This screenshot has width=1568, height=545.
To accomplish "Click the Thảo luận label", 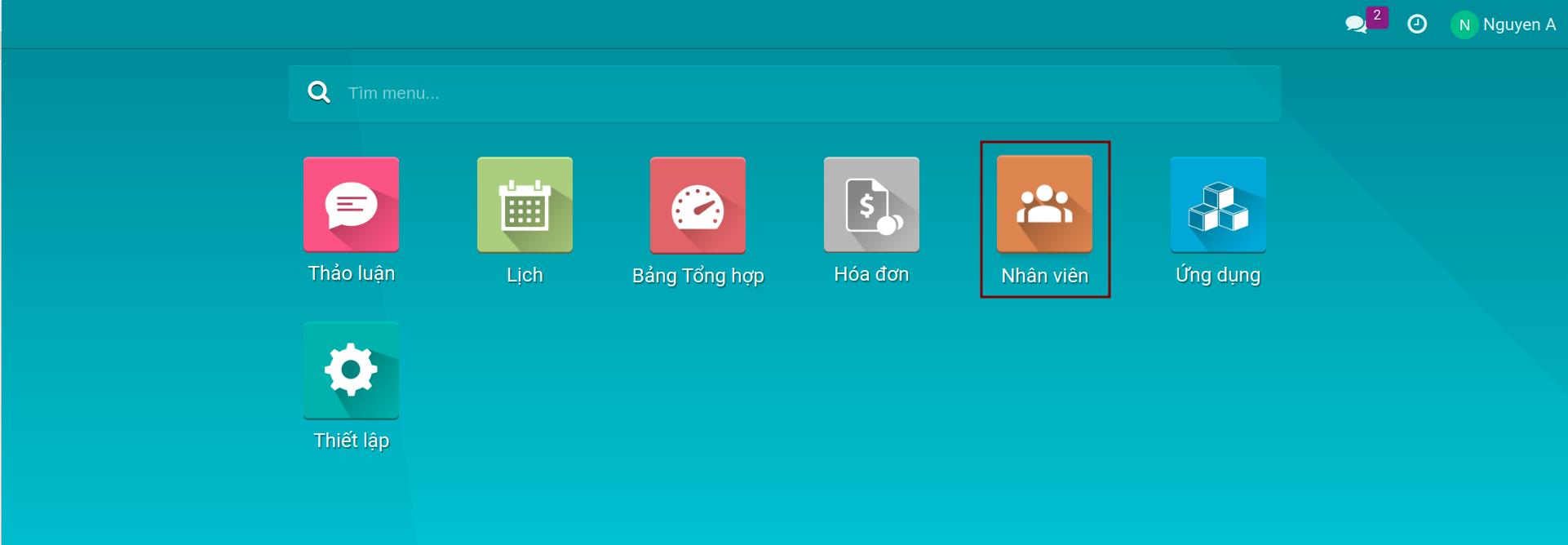I will click(352, 273).
